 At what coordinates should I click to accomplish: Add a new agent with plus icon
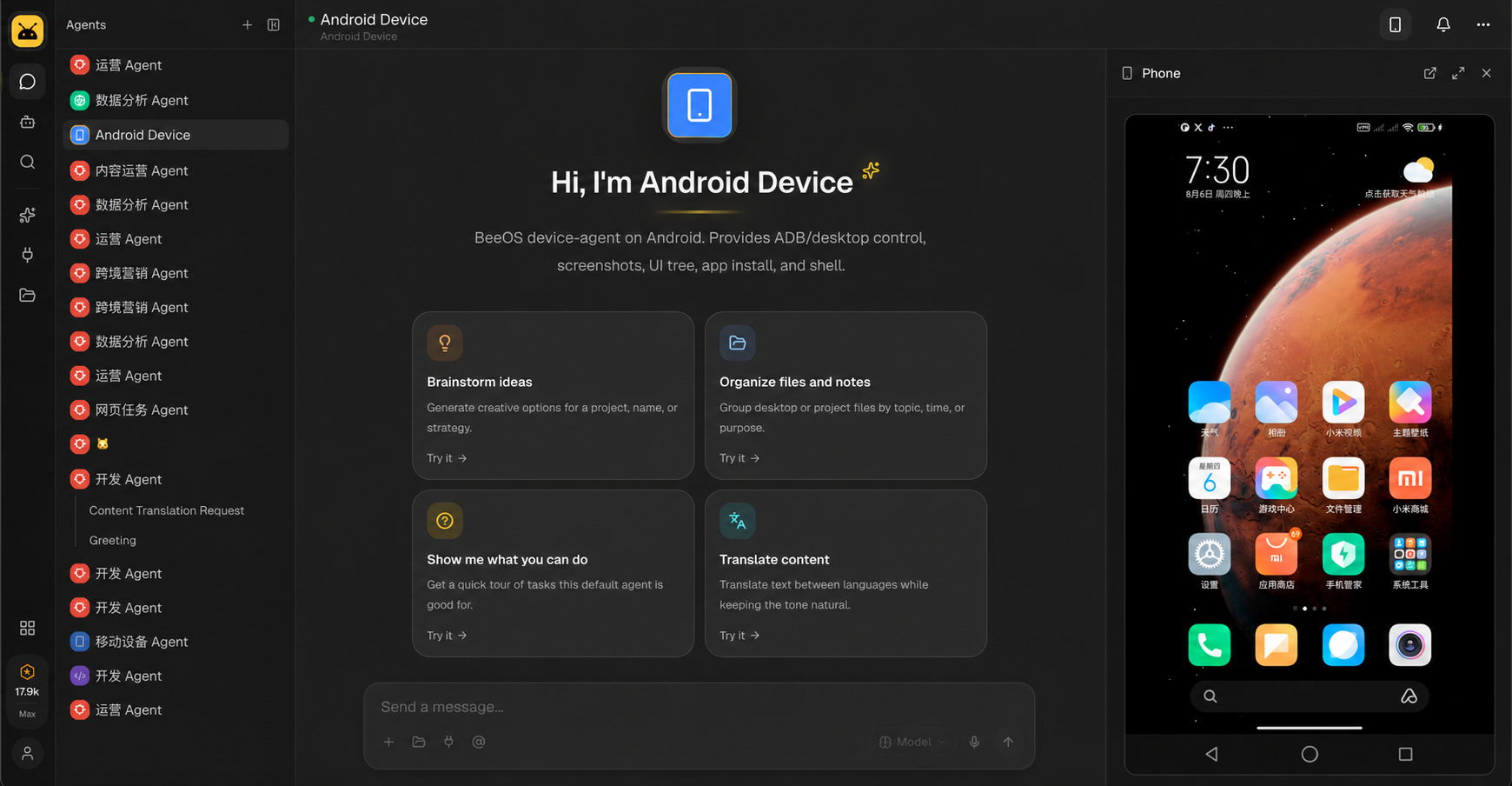[x=248, y=25]
